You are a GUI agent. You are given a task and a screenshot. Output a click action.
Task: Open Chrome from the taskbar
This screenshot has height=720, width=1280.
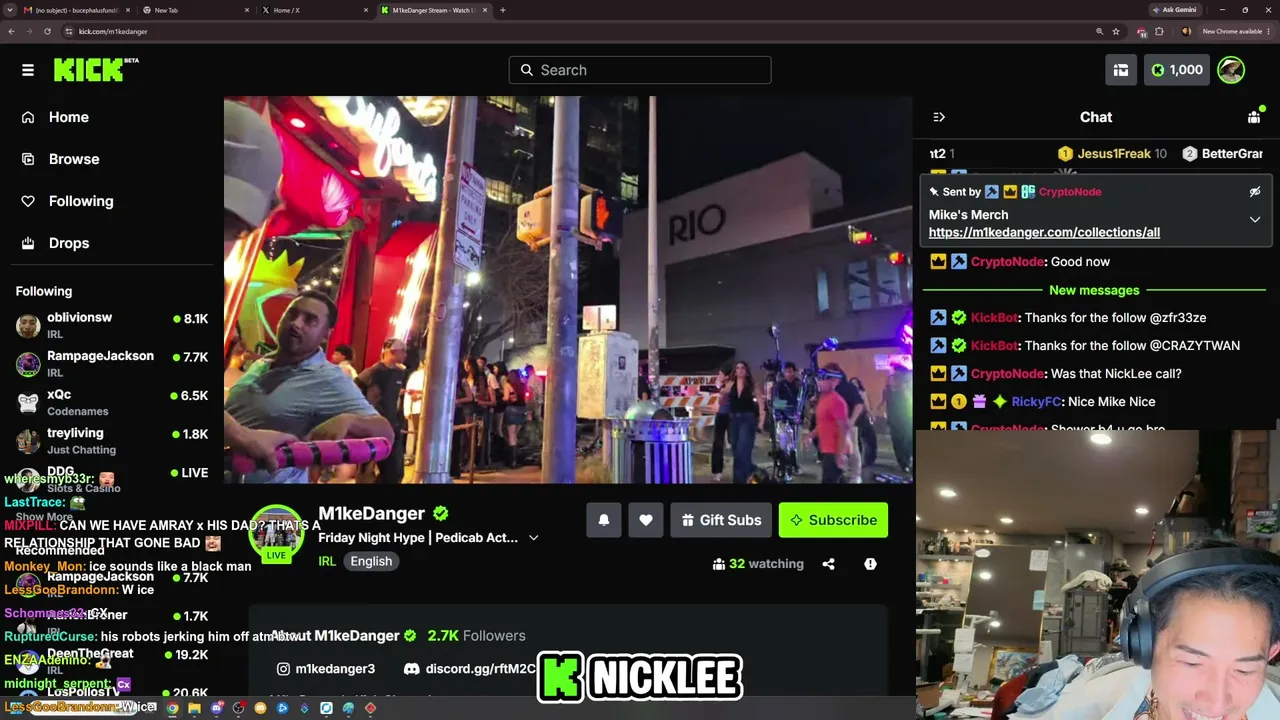pos(172,709)
